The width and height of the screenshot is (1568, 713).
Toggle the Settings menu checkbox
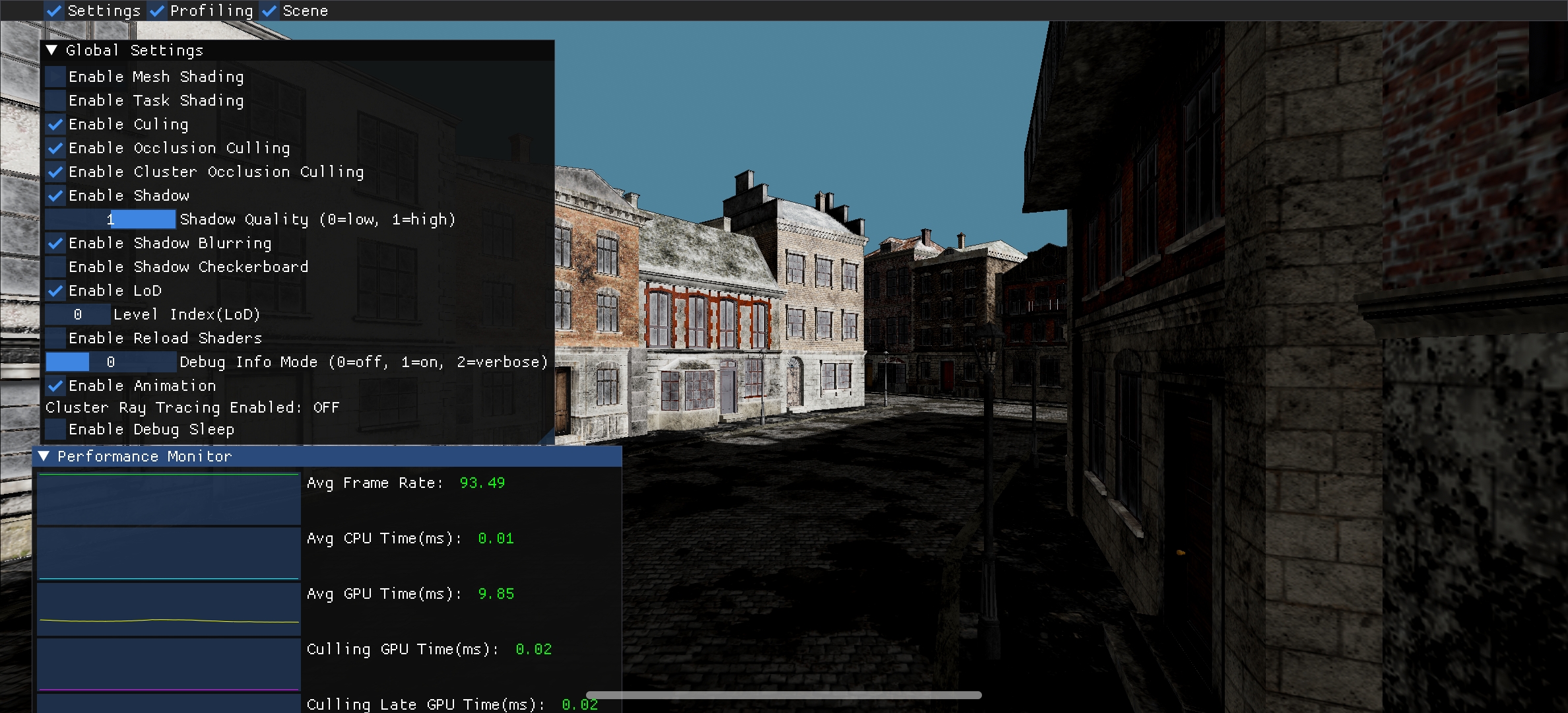click(x=55, y=11)
